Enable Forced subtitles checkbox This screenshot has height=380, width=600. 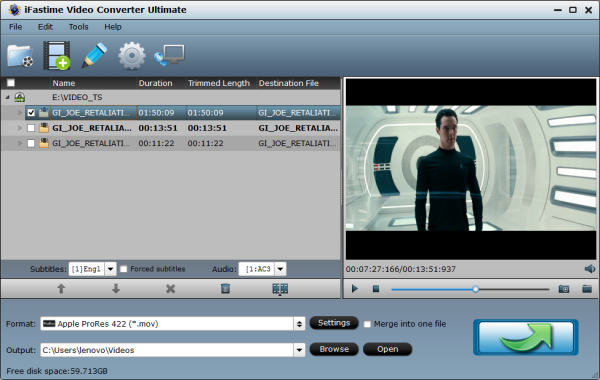click(124, 269)
